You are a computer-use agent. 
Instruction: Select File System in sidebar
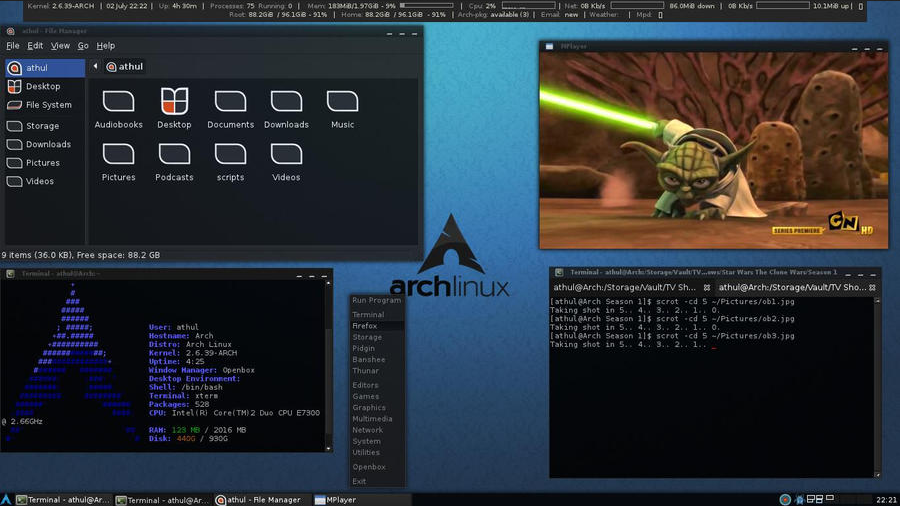click(45, 105)
